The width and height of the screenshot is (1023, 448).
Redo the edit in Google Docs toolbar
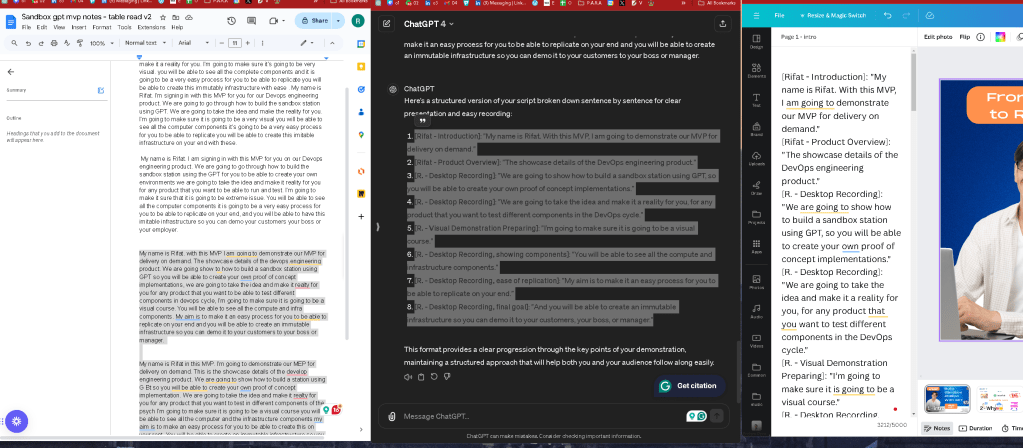[x=40, y=43]
